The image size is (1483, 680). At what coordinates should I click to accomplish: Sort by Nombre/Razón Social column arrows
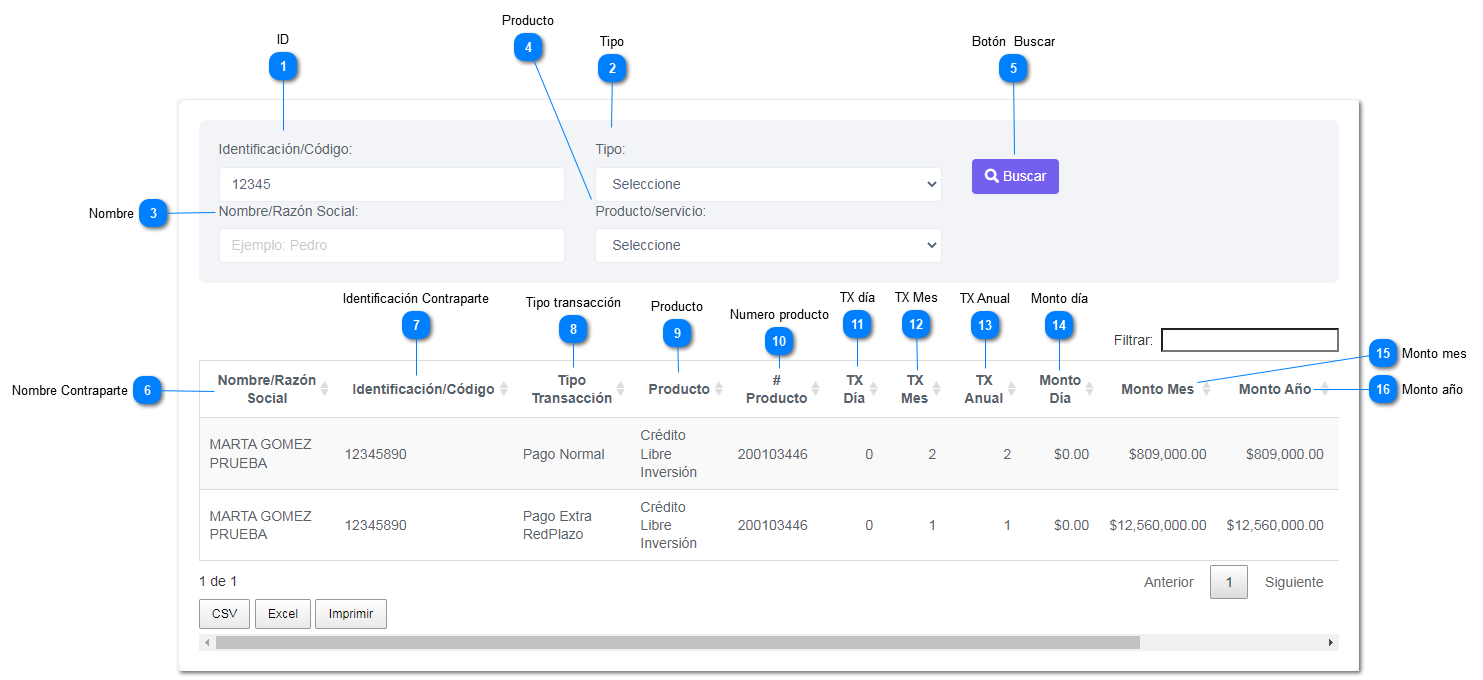[x=324, y=389]
